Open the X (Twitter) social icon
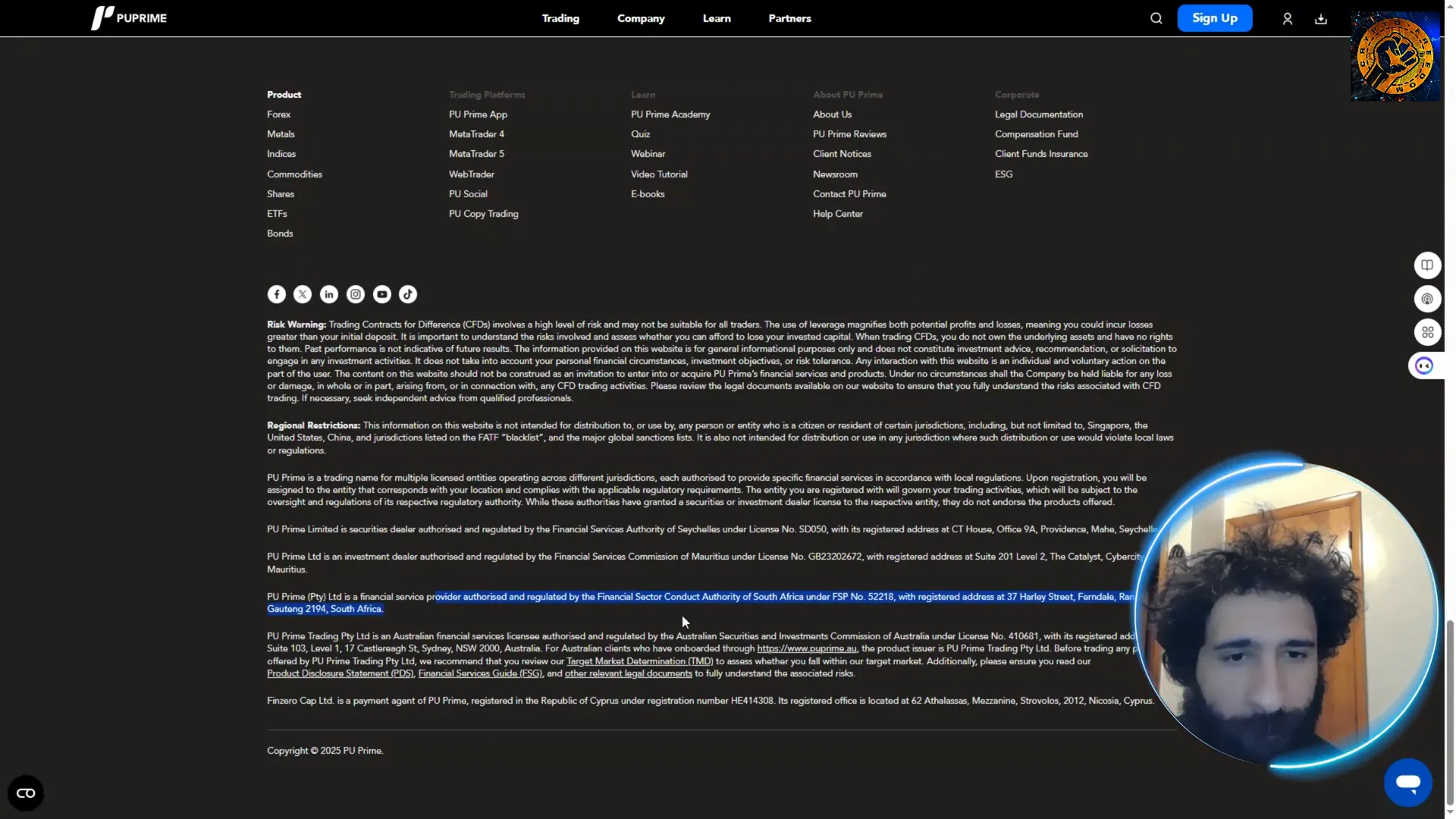Screen dimensions: 1456x819 [x=303, y=294]
